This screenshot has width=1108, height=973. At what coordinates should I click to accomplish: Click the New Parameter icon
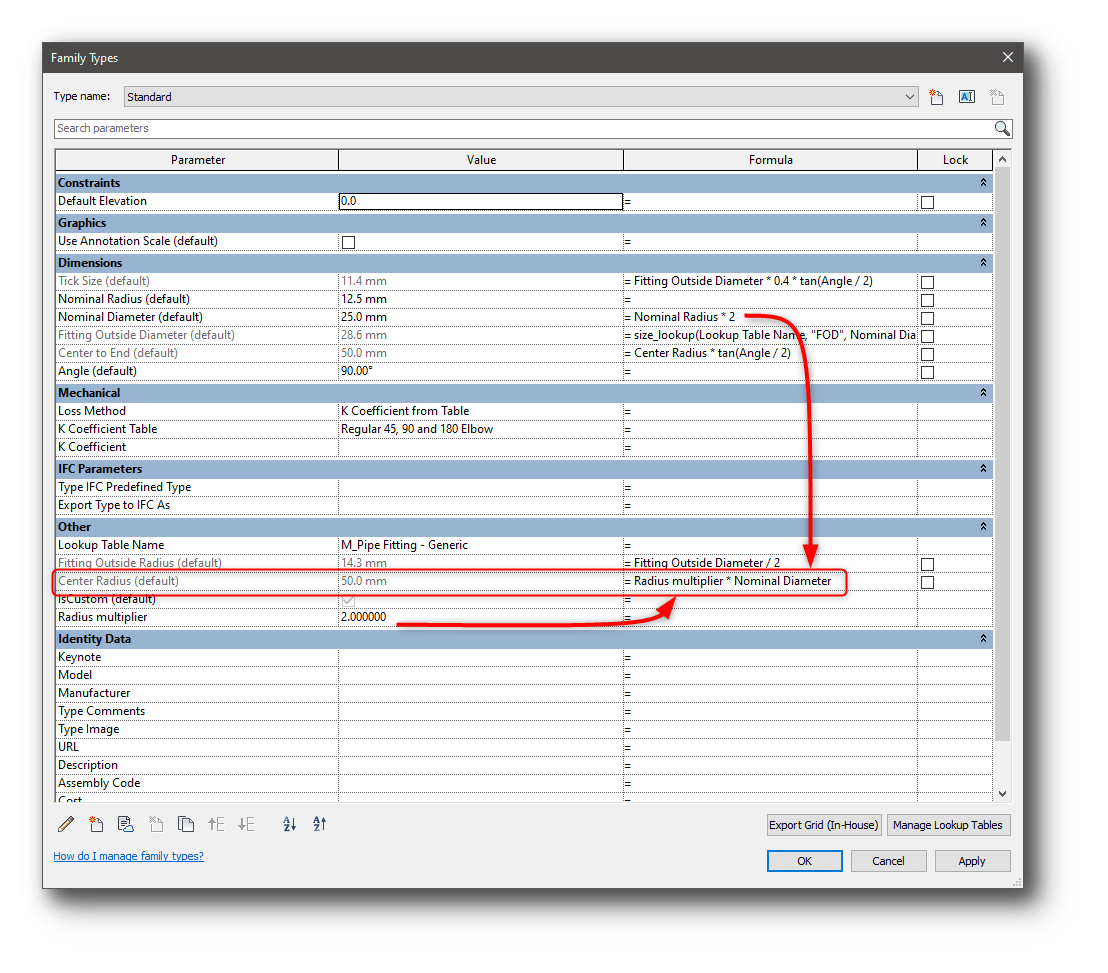[95, 824]
